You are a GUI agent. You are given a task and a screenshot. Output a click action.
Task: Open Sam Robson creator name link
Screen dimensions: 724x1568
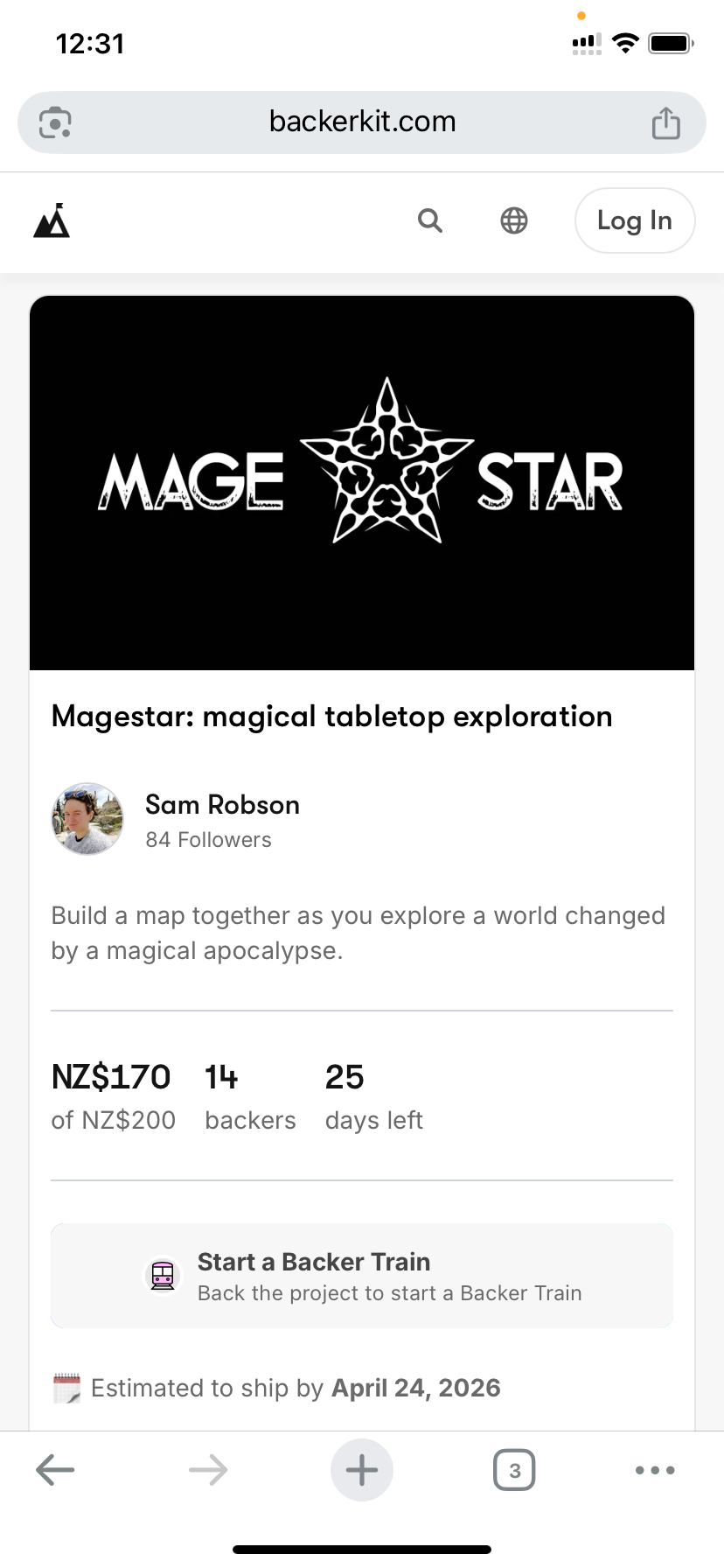222,805
